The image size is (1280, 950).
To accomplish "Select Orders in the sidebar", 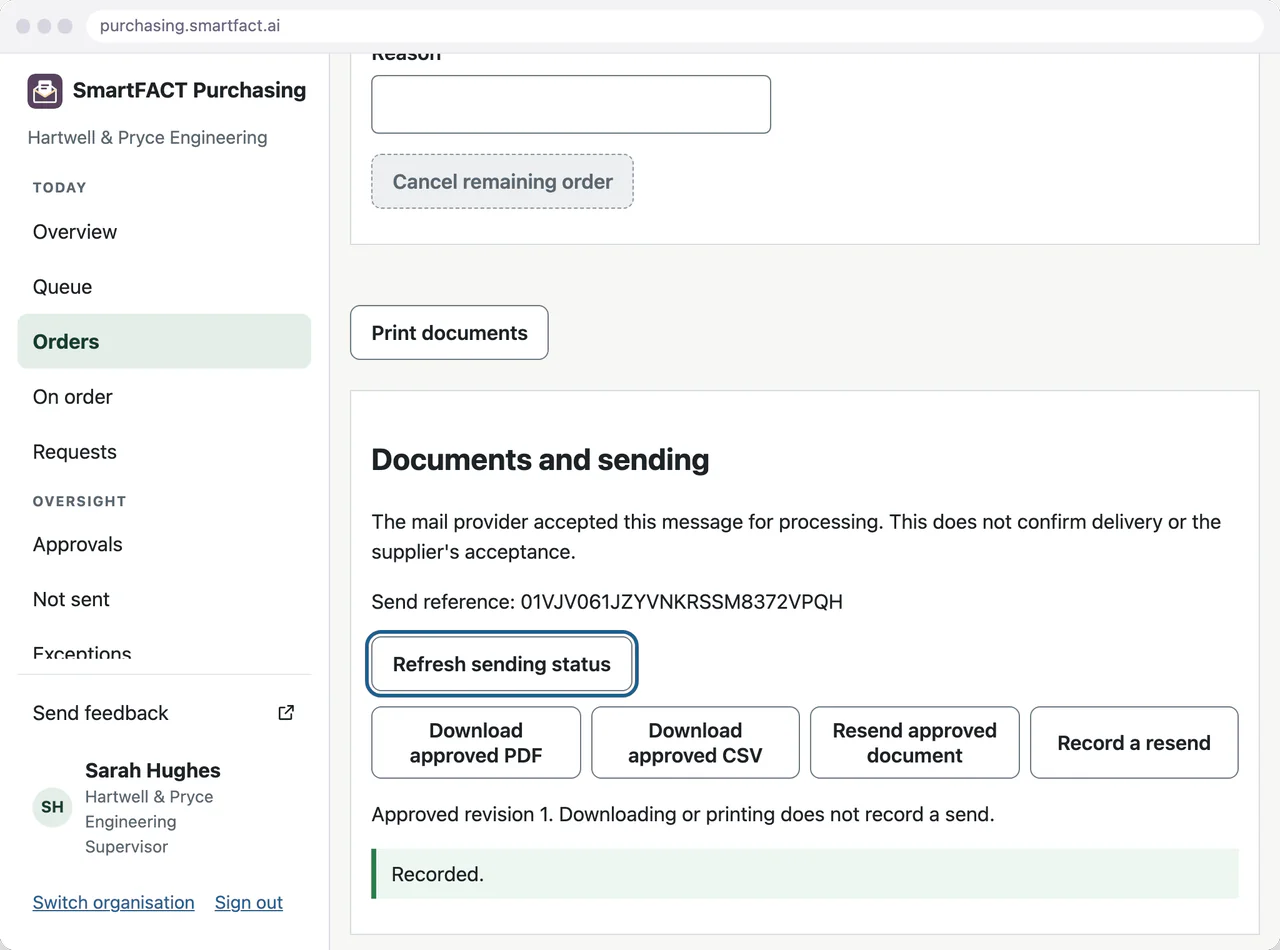I will 164,342.
